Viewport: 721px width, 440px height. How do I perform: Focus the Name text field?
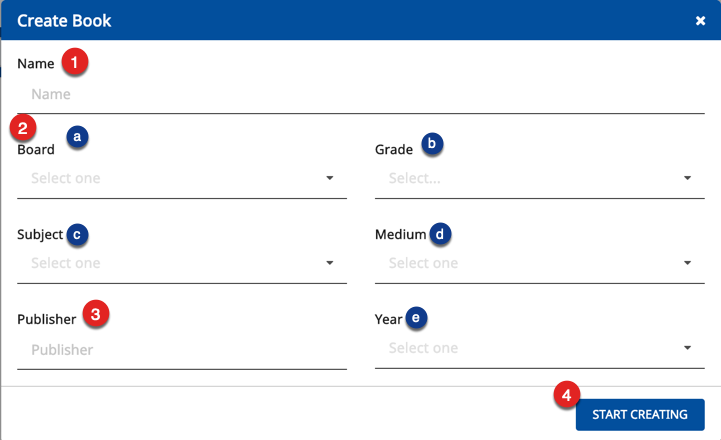pyautogui.click(x=360, y=94)
